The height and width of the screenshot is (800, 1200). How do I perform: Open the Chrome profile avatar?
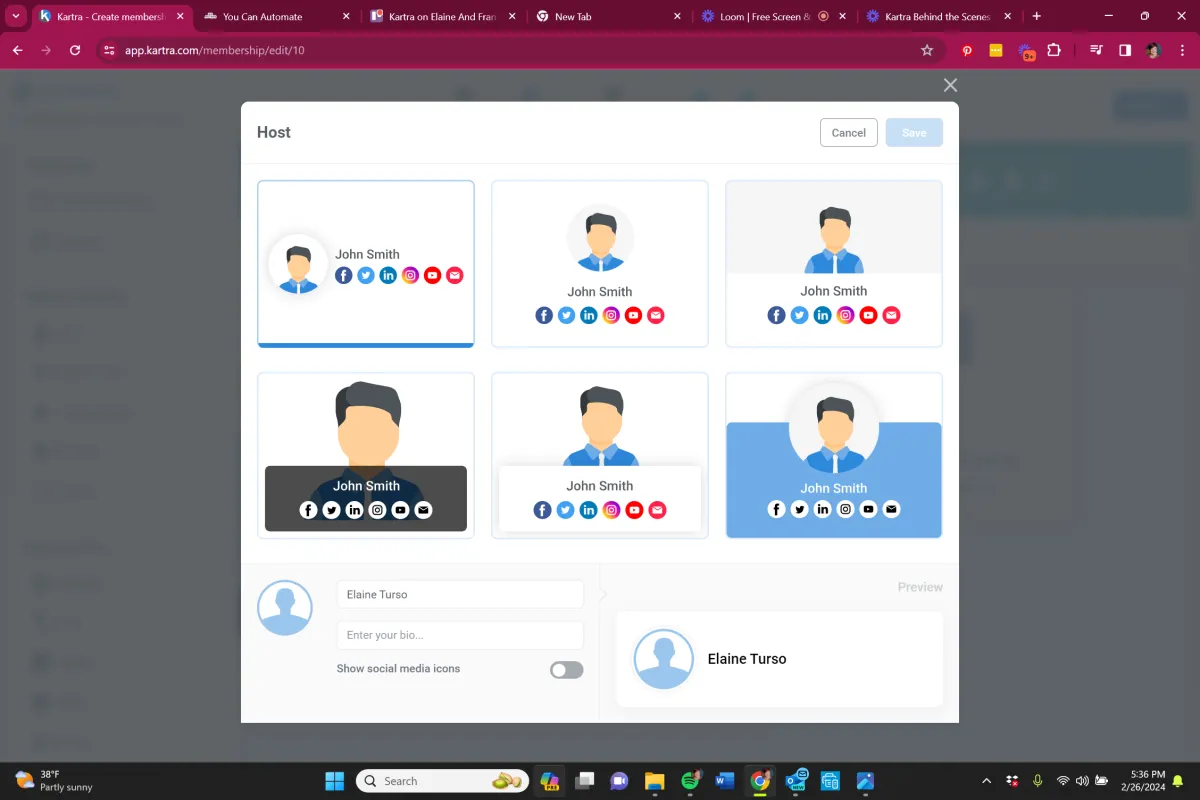coord(1153,50)
